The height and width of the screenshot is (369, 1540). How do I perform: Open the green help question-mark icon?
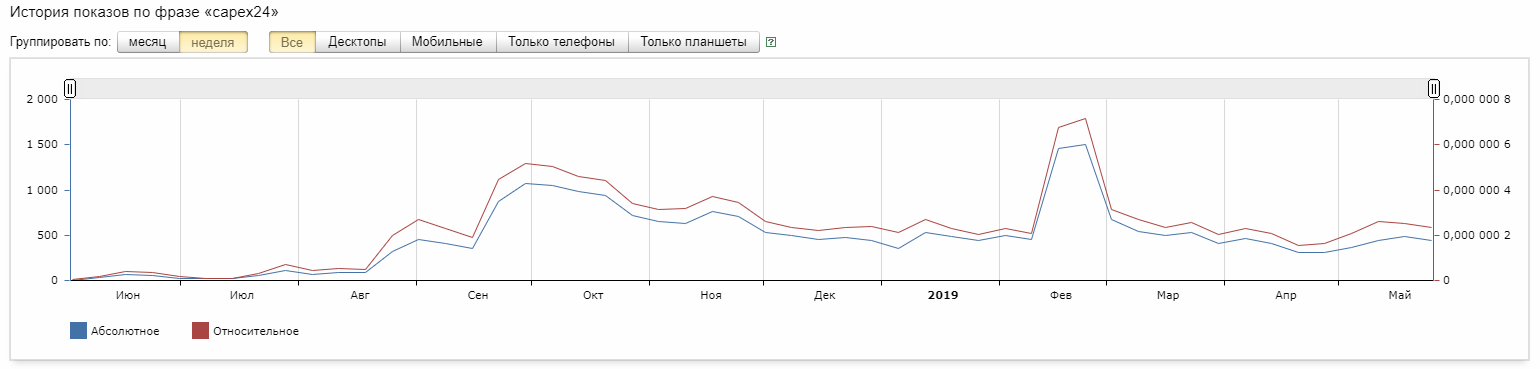pos(771,43)
